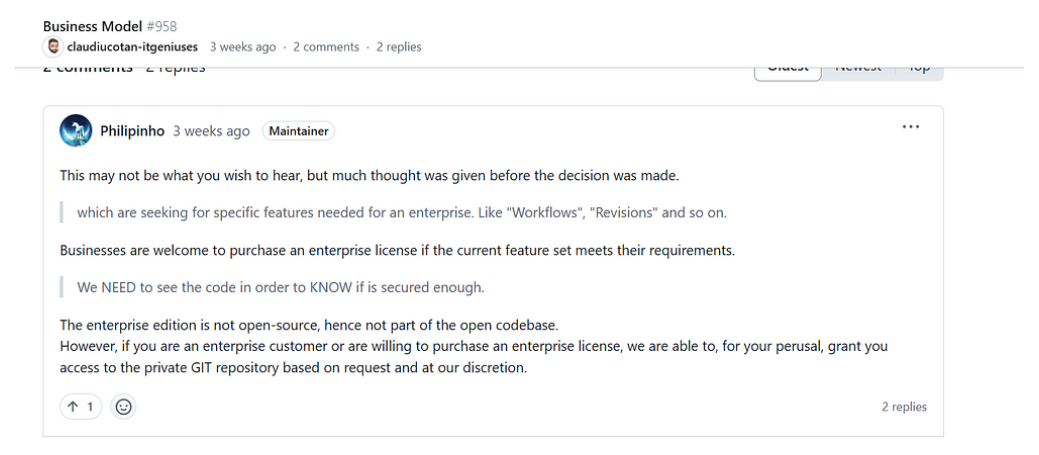Image resolution: width=1039 pixels, height=455 pixels.
Task: Click the Maintainer badge
Action: (x=298, y=131)
